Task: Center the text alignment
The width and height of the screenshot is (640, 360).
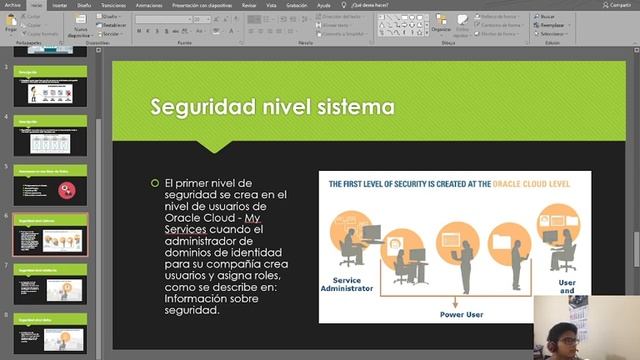Action: pyautogui.click(x=261, y=31)
